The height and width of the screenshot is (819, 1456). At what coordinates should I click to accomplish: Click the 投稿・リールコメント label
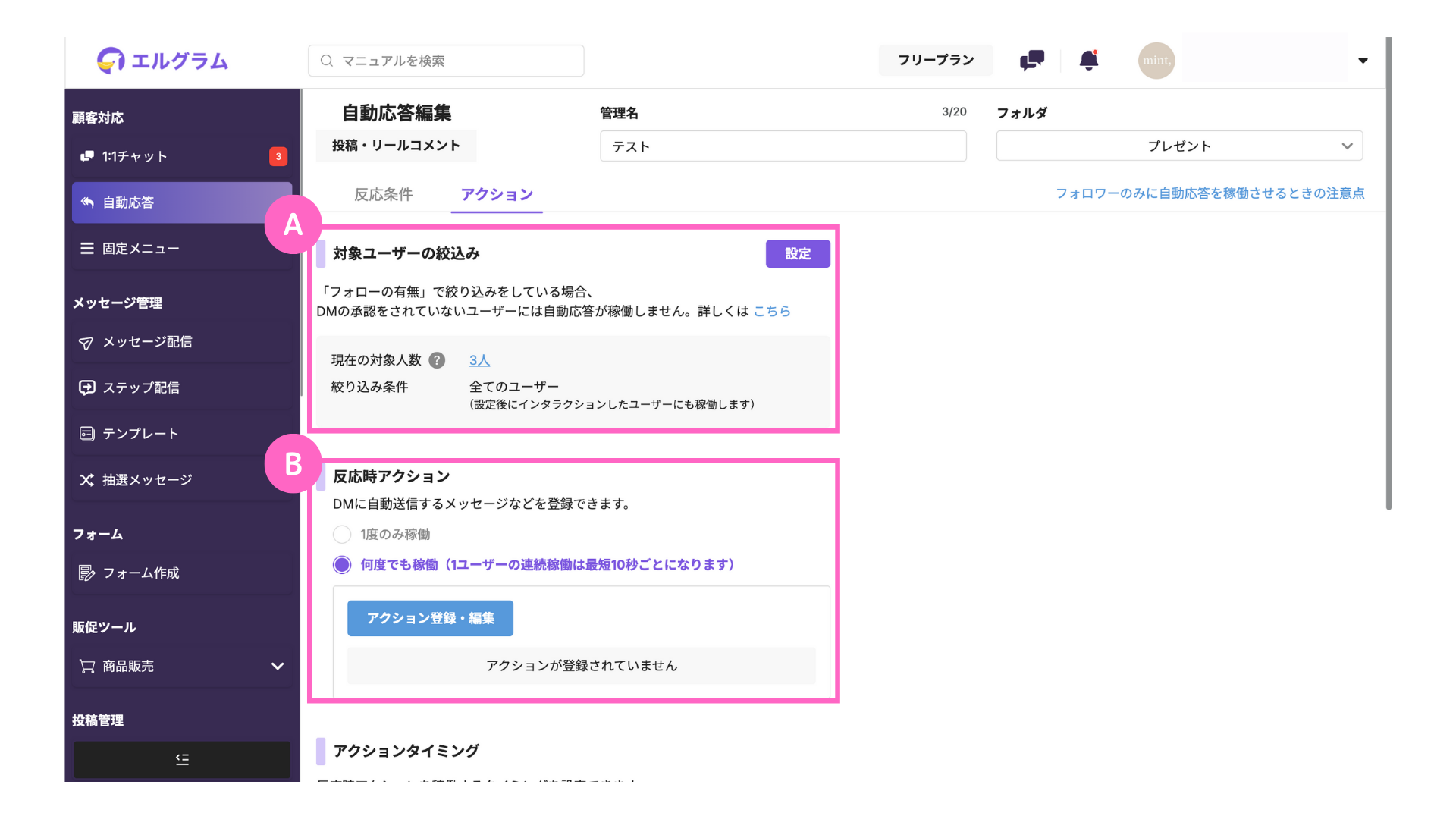[x=396, y=146]
